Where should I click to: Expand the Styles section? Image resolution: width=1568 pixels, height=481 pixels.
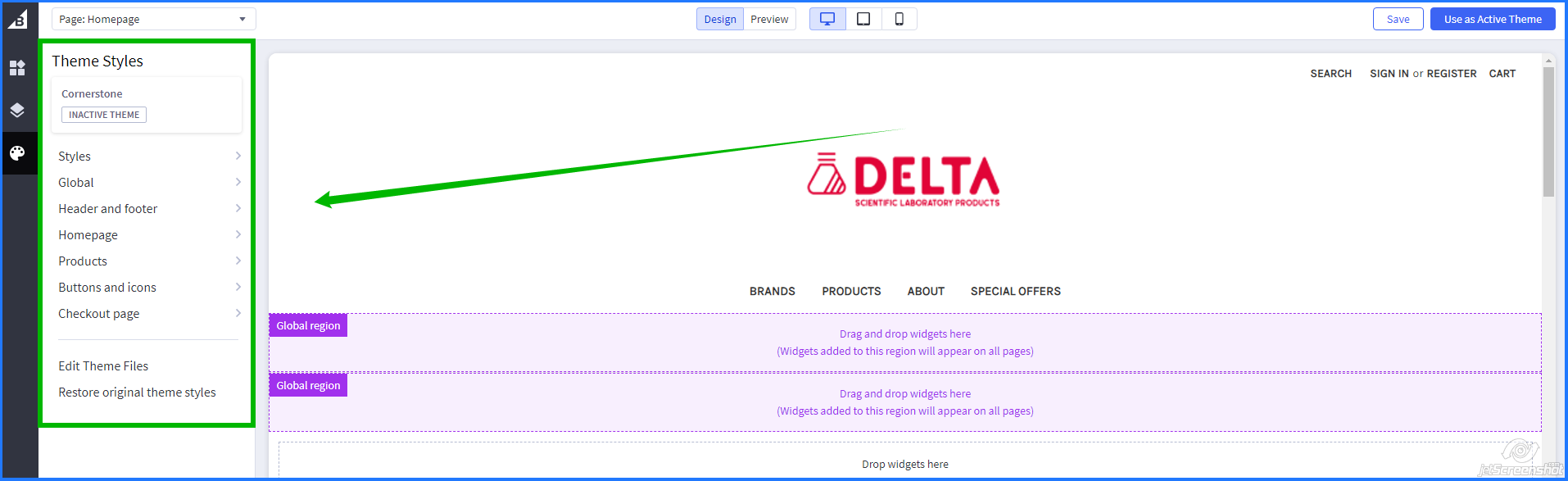(148, 157)
